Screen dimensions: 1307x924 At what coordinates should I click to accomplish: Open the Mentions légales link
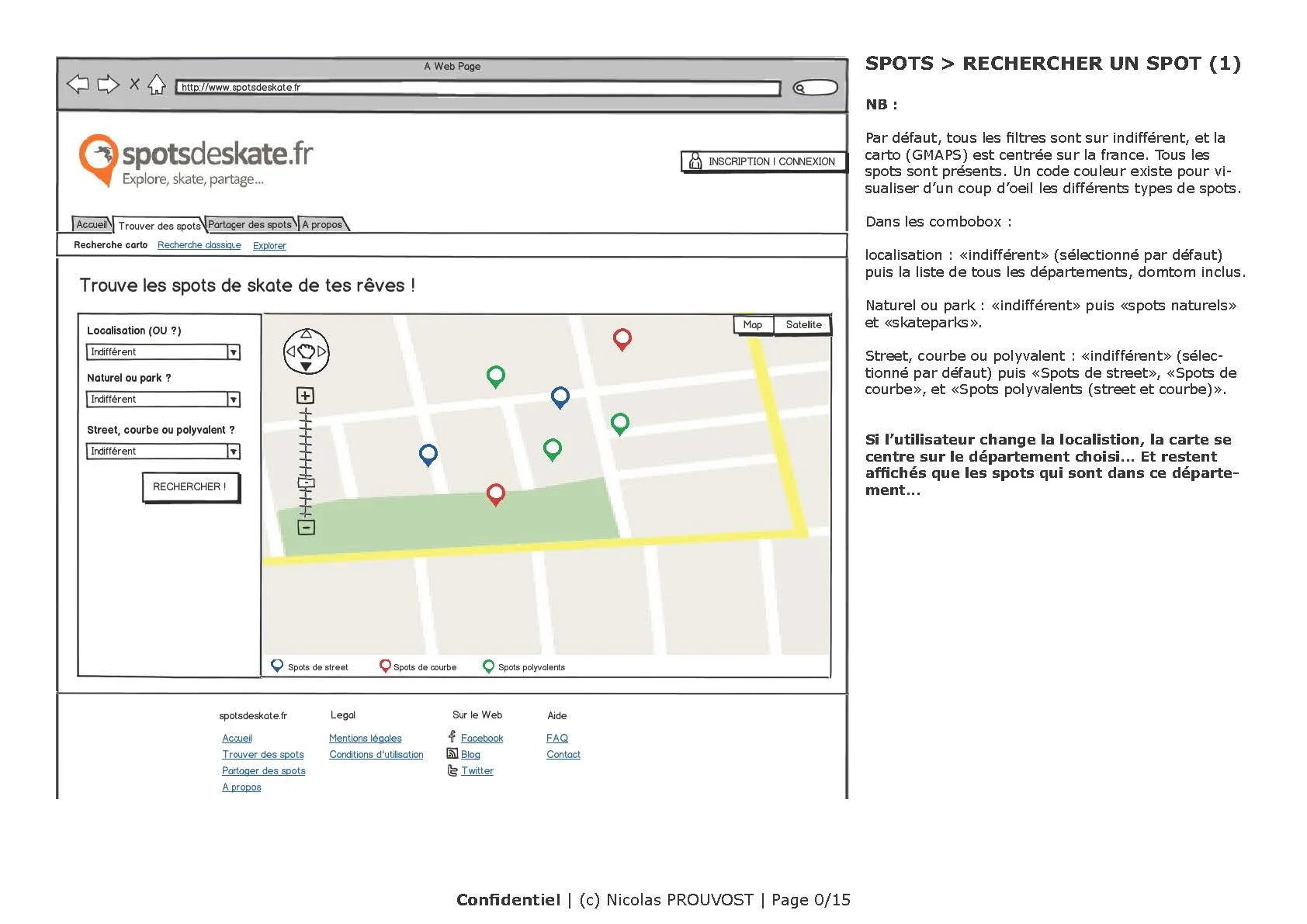coord(366,739)
